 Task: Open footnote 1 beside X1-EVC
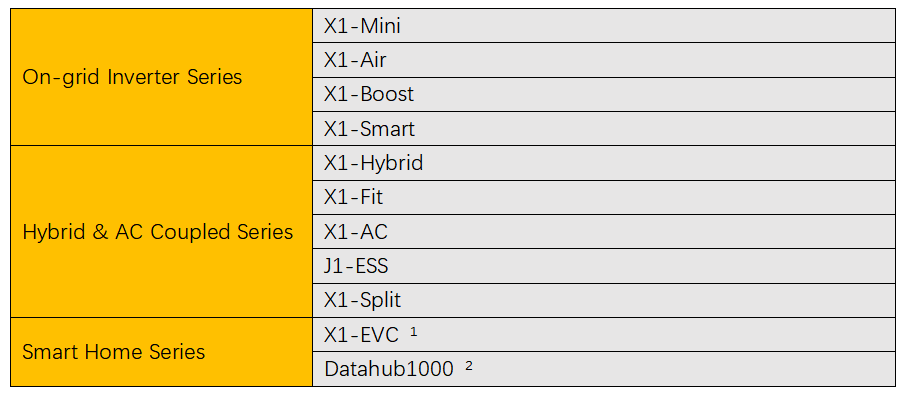click(x=414, y=331)
